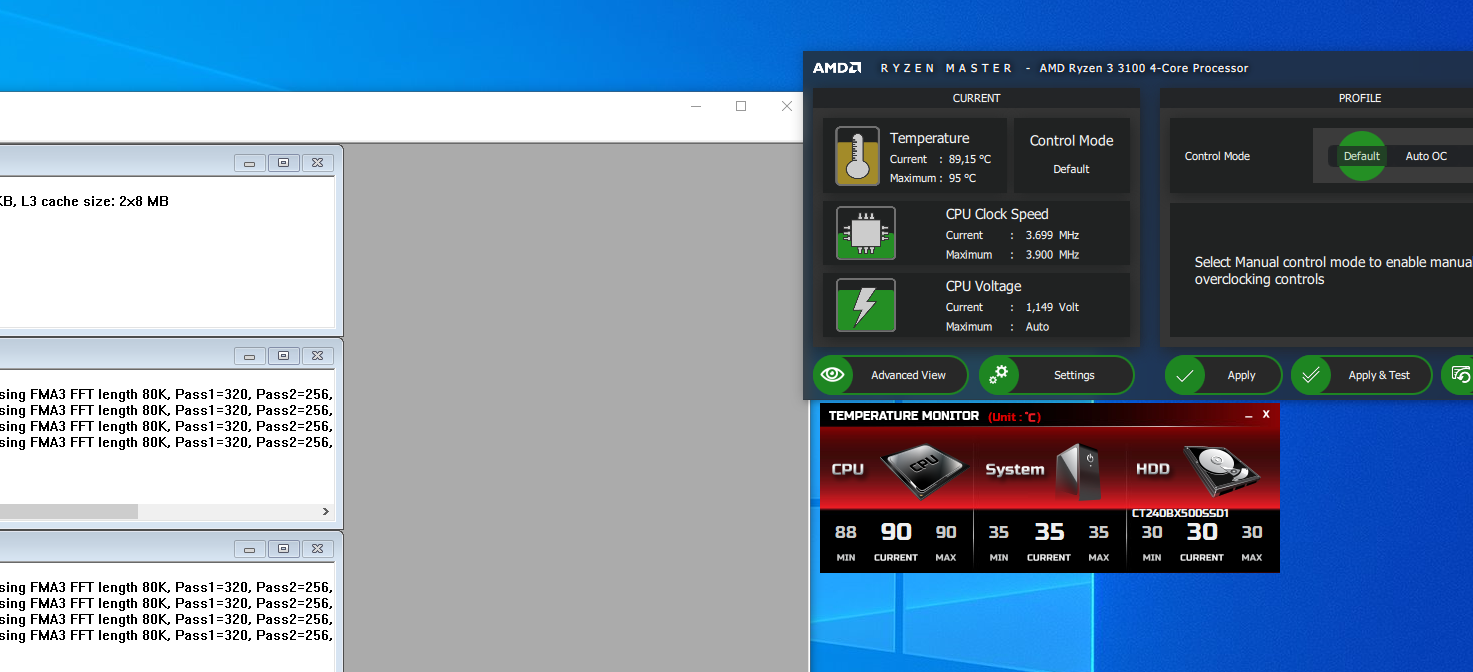Open Ryzen Master Settings
The height and width of the screenshot is (672, 1473).
tap(1056, 375)
